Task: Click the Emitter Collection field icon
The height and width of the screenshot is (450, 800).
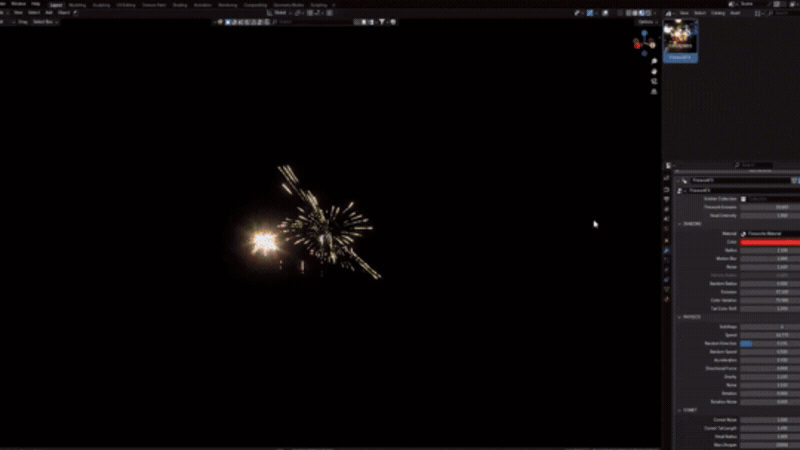Action: pos(743,199)
